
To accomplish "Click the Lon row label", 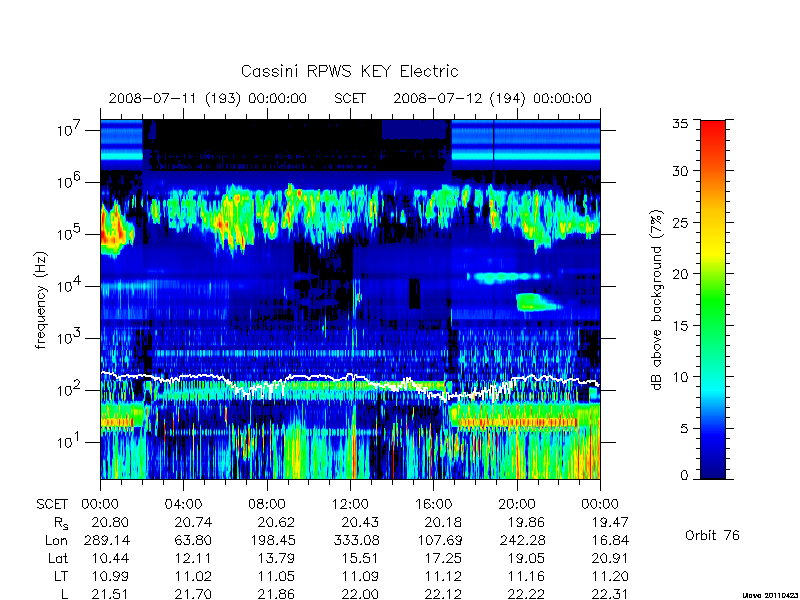I will (56, 540).
